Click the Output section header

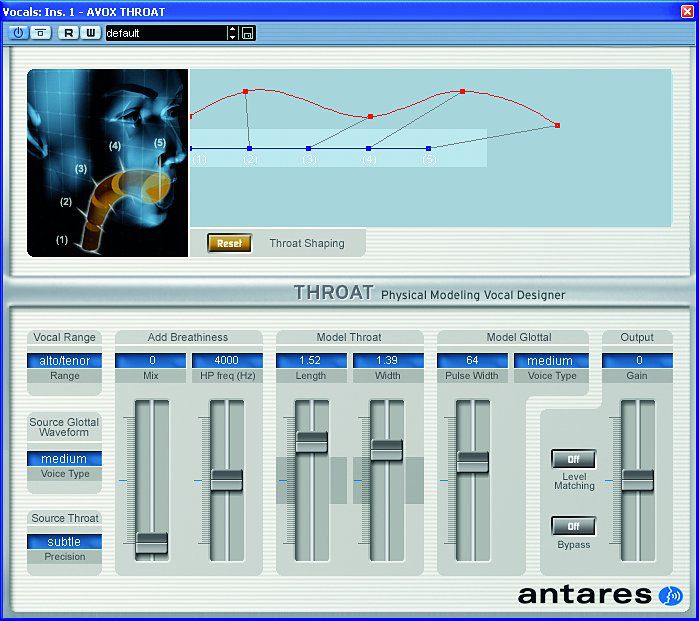pyautogui.click(x=637, y=337)
